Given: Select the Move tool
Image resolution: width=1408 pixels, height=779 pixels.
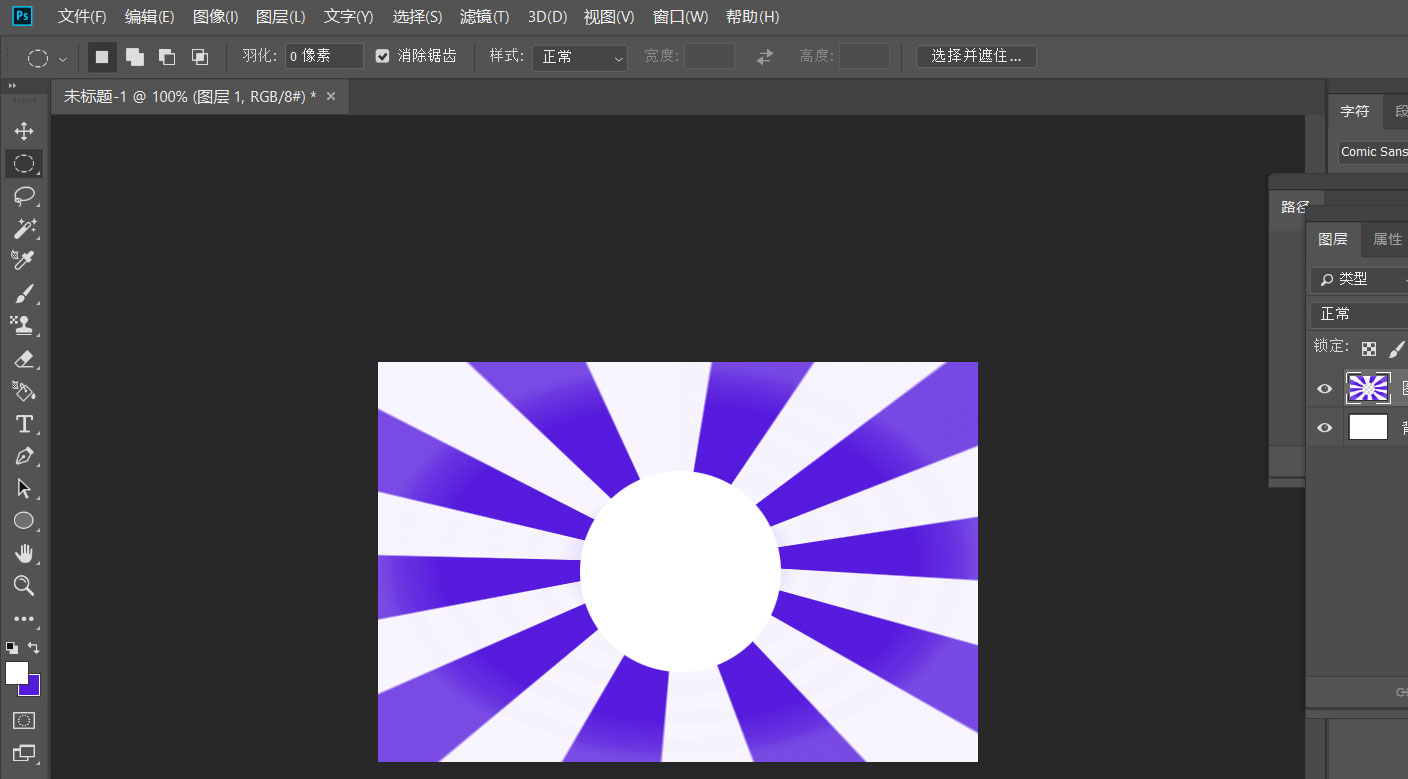Looking at the screenshot, I should pyautogui.click(x=24, y=130).
